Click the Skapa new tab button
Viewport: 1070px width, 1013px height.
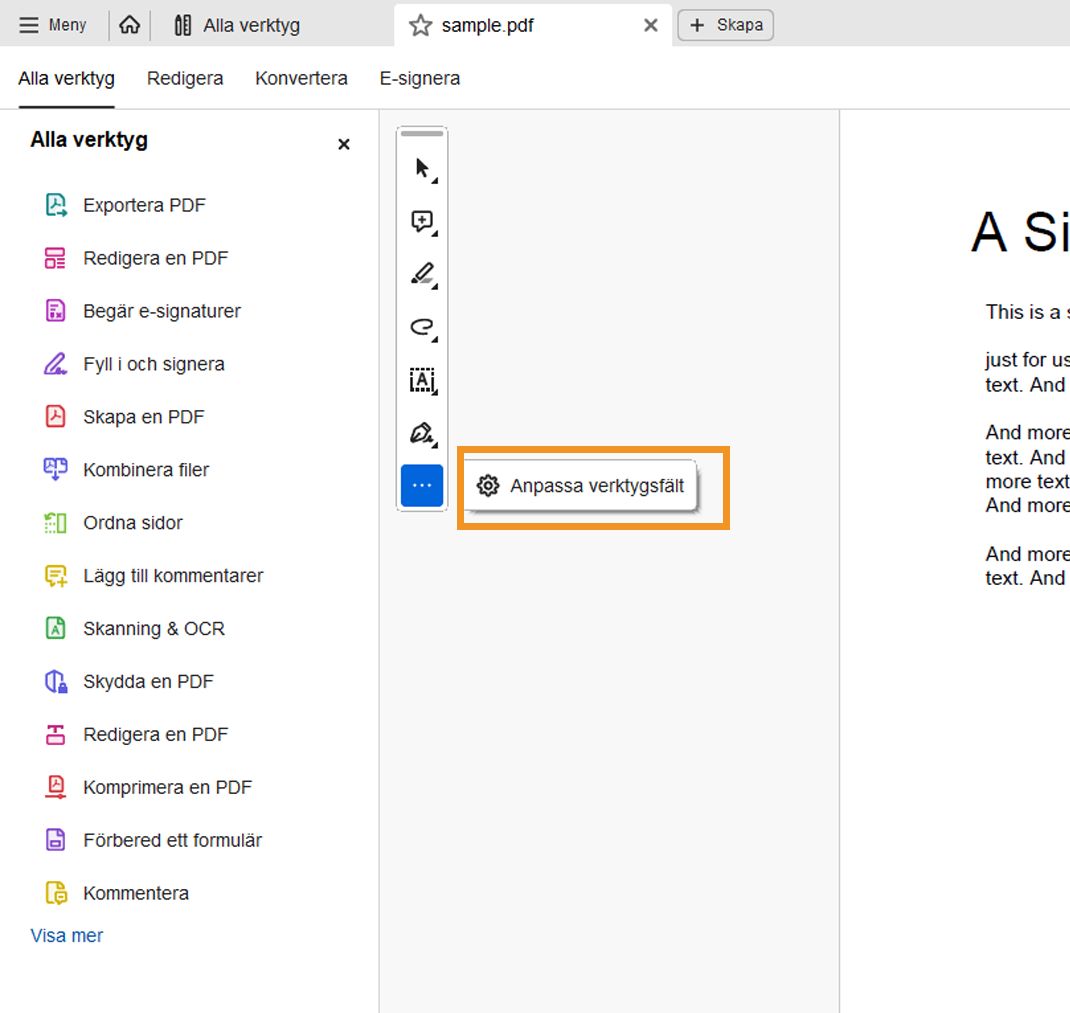coord(725,25)
